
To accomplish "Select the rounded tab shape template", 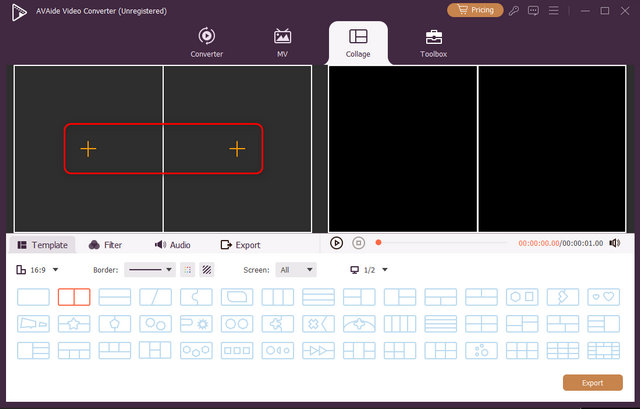I will tap(237, 297).
